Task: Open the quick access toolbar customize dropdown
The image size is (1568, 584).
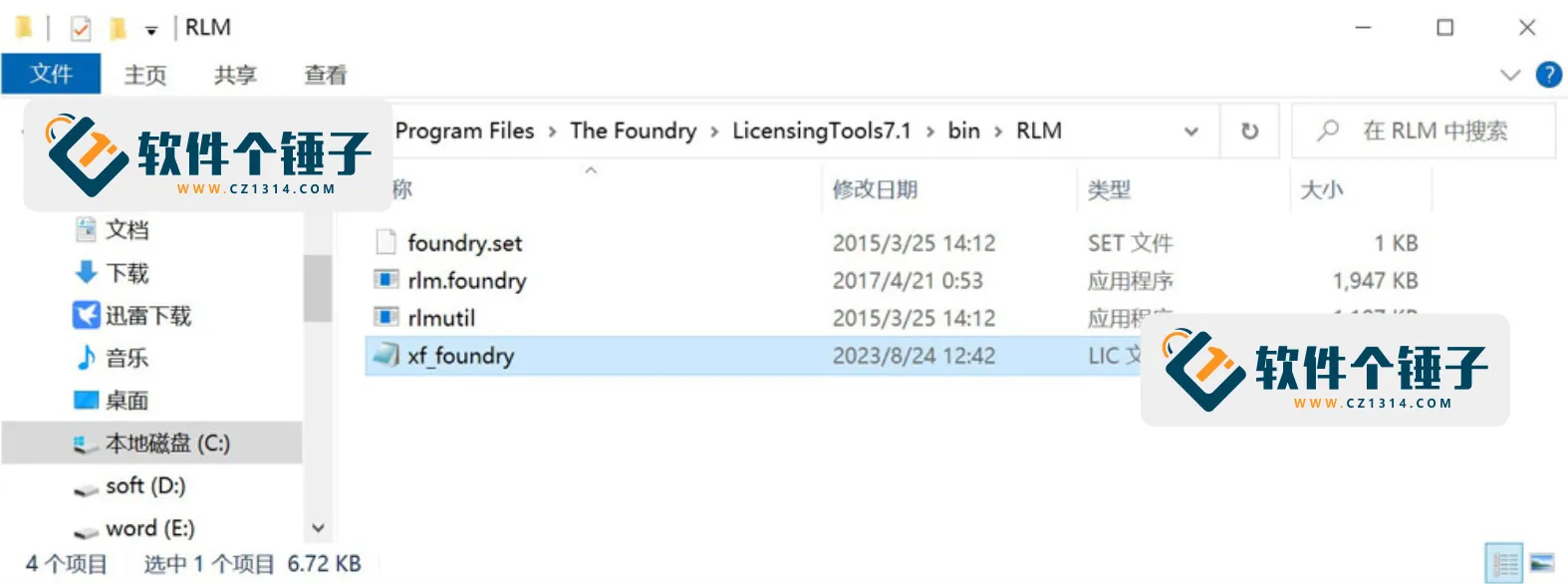Action: coord(151,31)
